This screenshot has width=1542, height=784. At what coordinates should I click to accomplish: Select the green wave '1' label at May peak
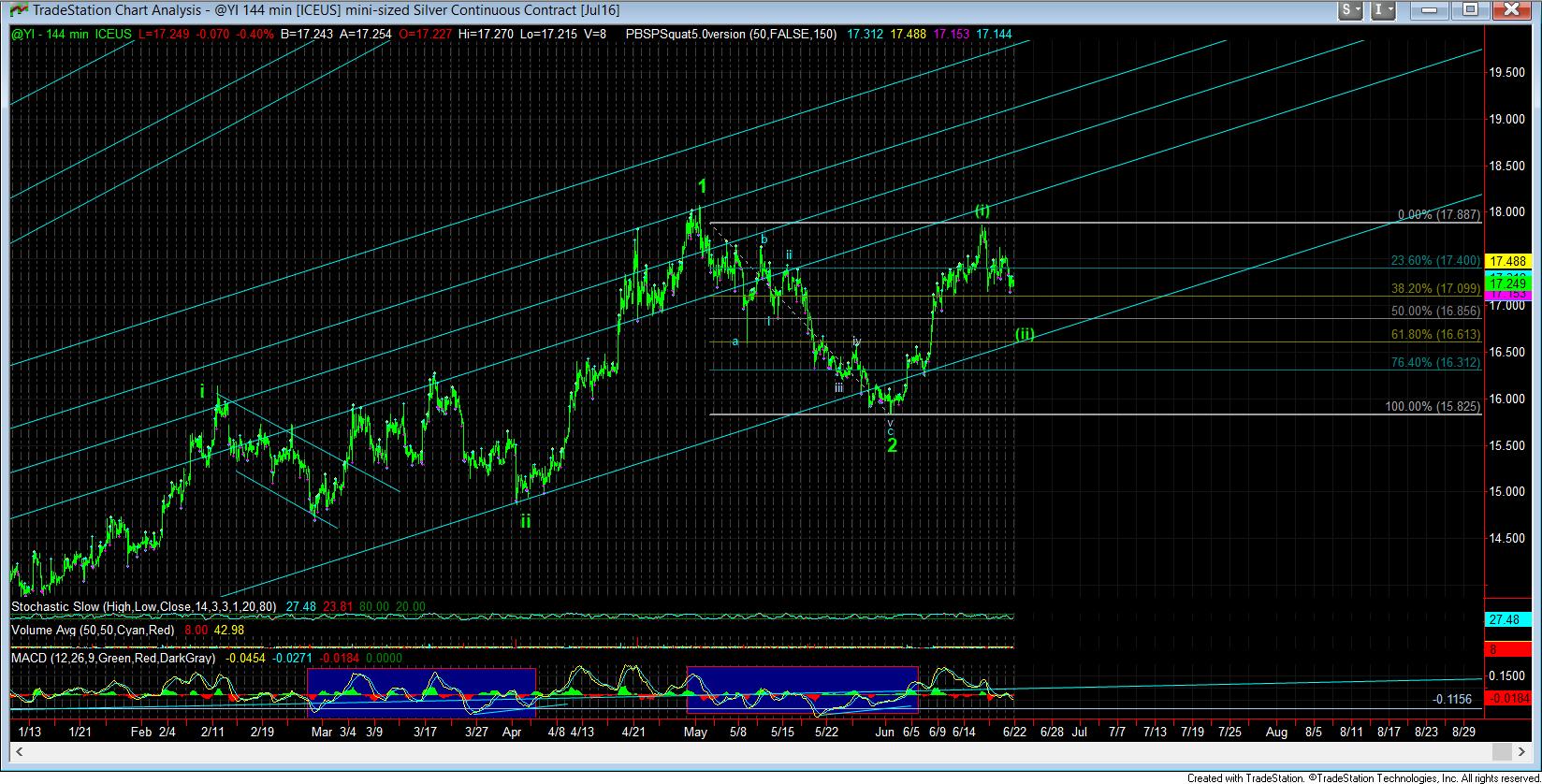(x=702, y=187)
